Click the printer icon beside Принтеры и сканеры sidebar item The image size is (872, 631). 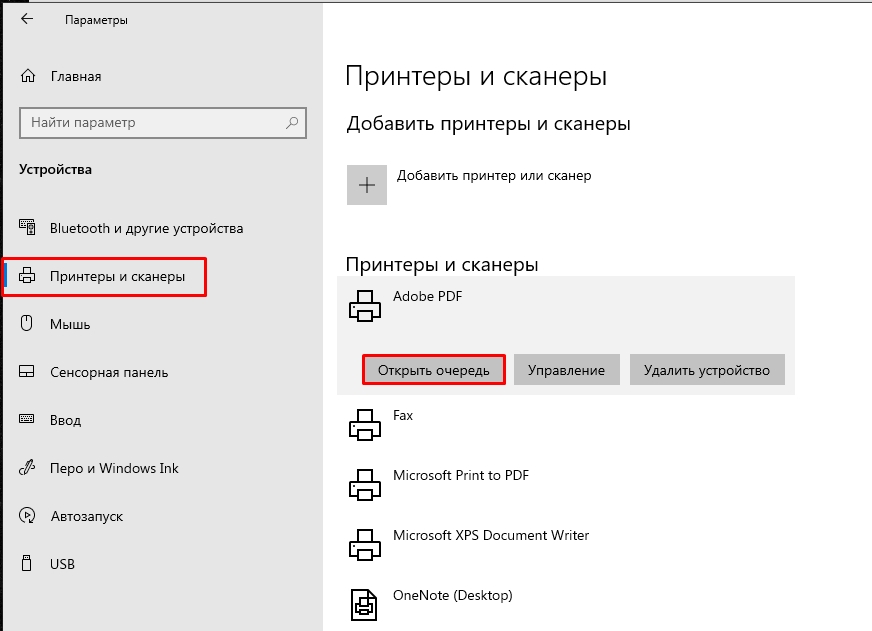[27, 275]
